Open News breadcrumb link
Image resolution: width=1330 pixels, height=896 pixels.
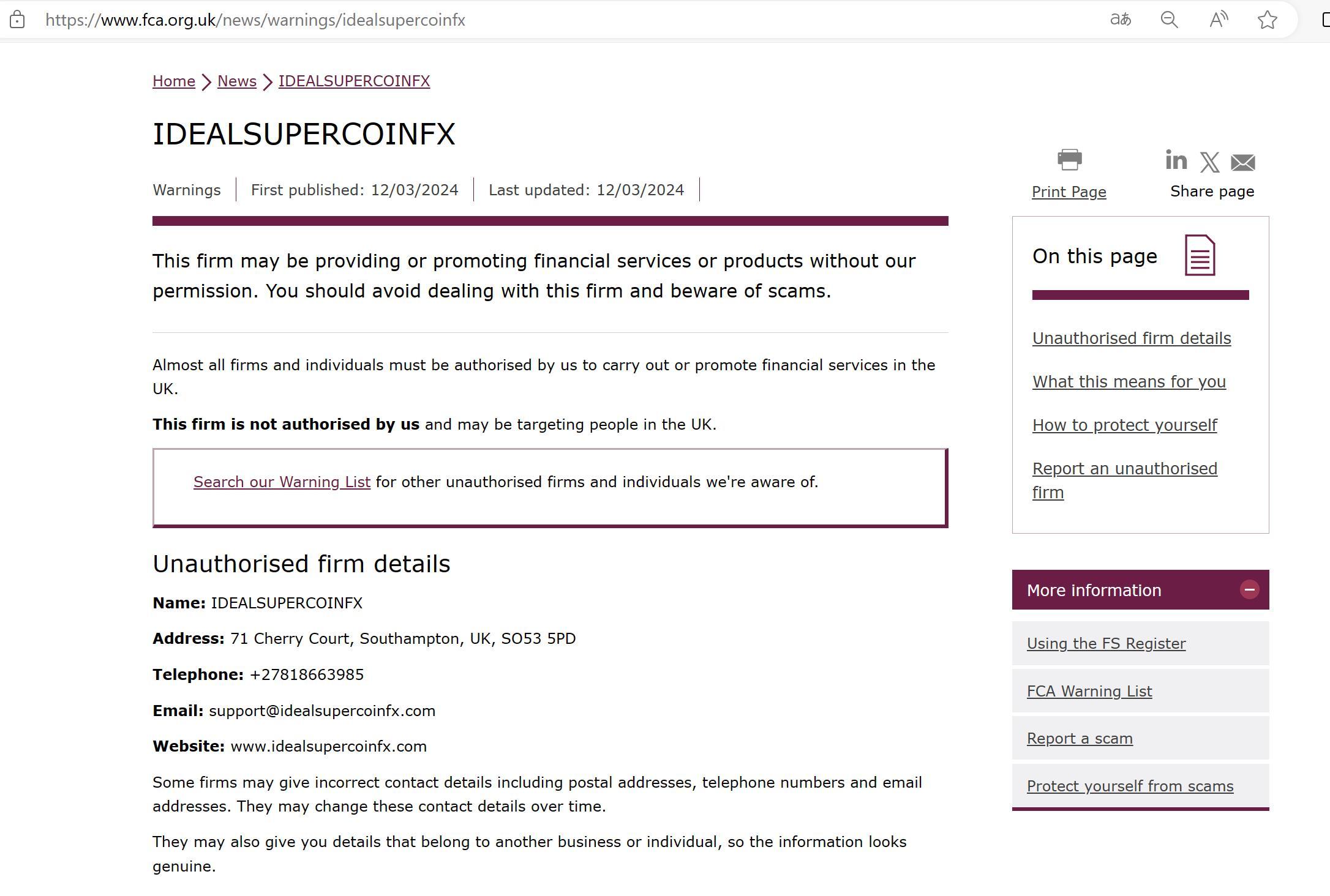(237, 81)
